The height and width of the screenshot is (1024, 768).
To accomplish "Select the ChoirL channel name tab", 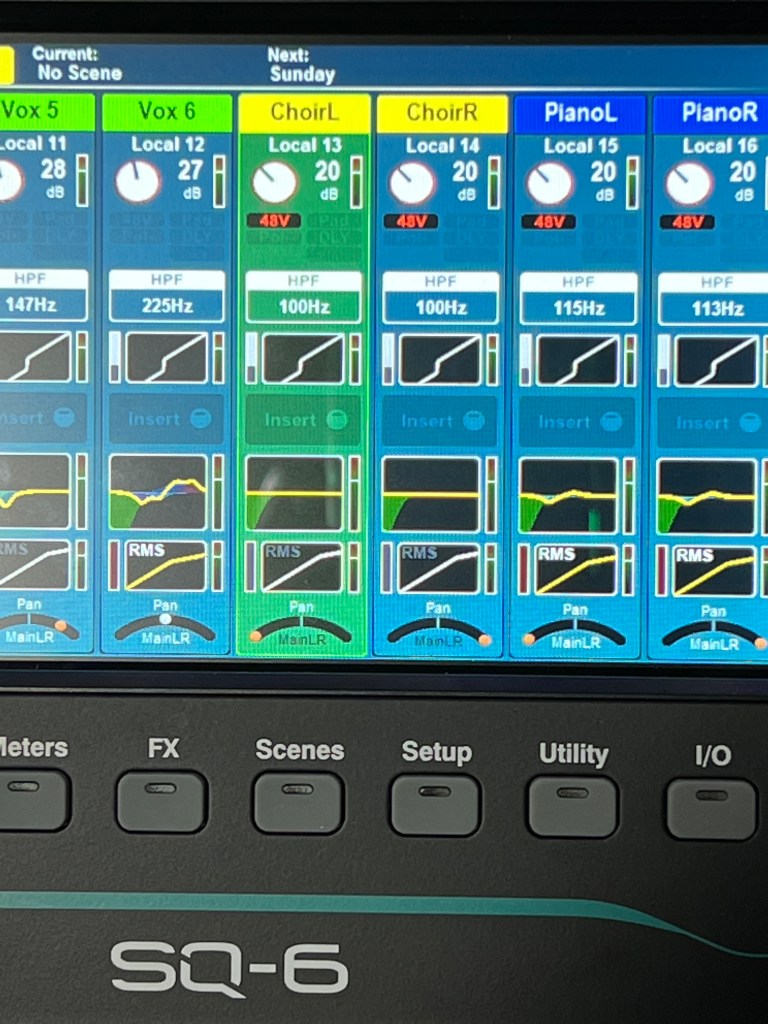I will (x=303, y=113).
